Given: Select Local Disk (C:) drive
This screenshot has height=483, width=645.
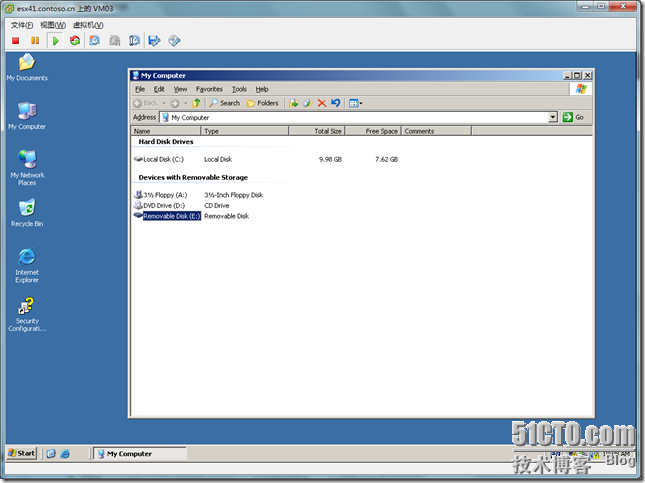Looking at the screenshot, I should pyautogui.click(x=159, y=160).
